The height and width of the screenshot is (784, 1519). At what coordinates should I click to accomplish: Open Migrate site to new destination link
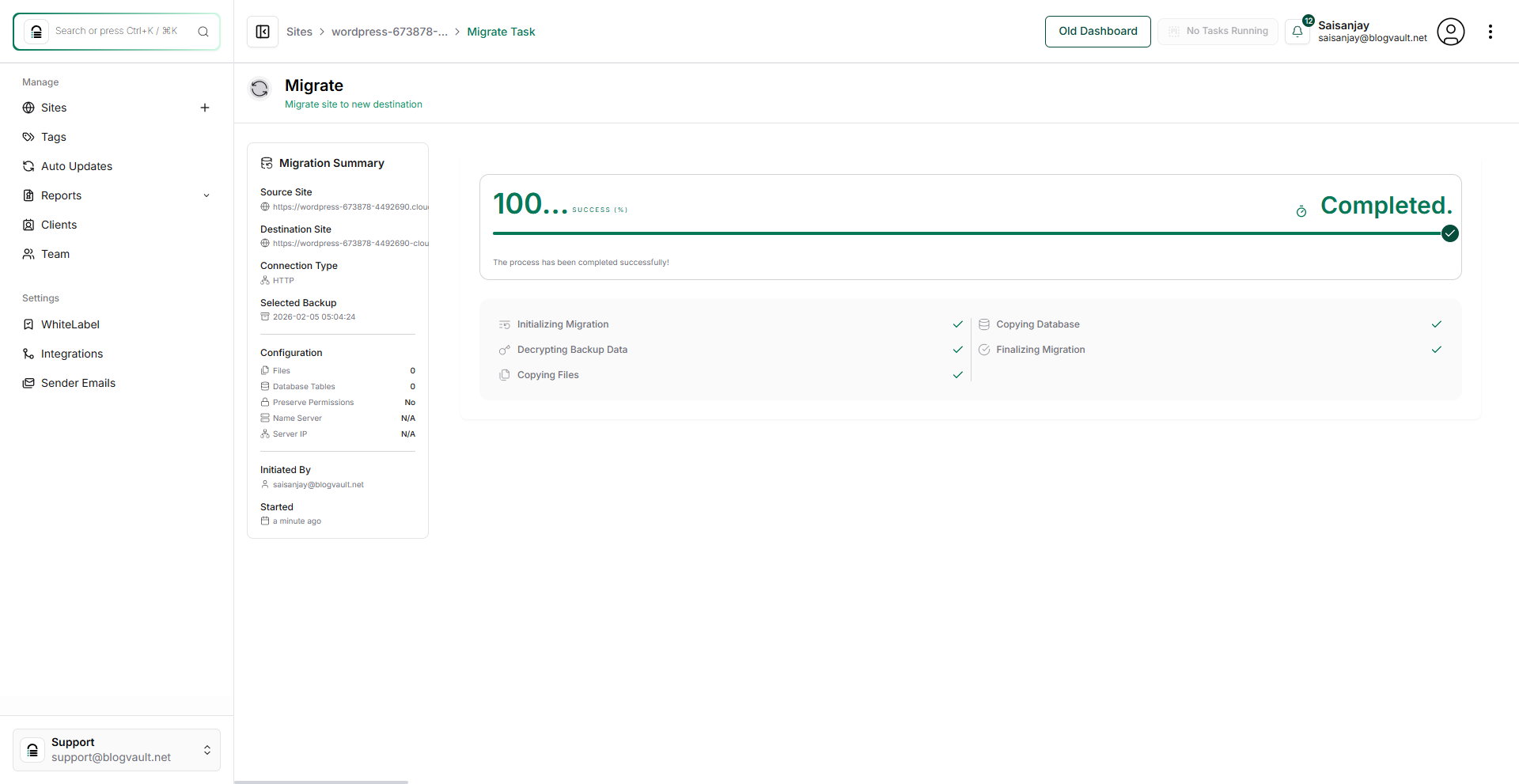click(x=353, y=104)
